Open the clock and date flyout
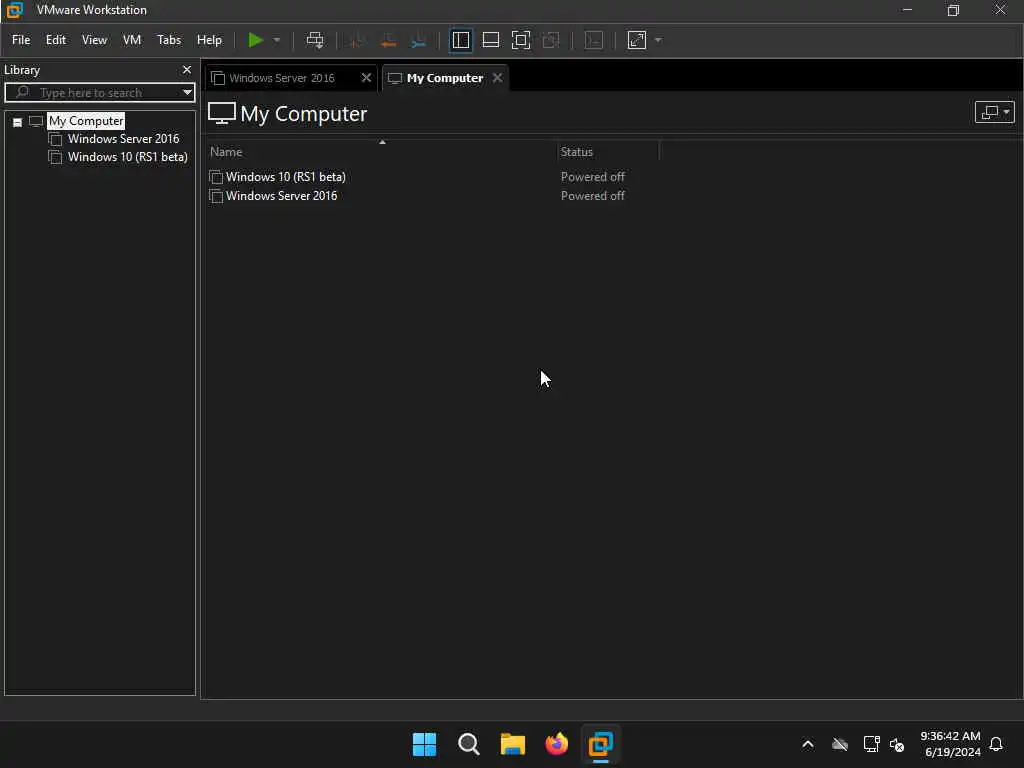Screen dimensions: 1024x768 click(x=950, y=744)
